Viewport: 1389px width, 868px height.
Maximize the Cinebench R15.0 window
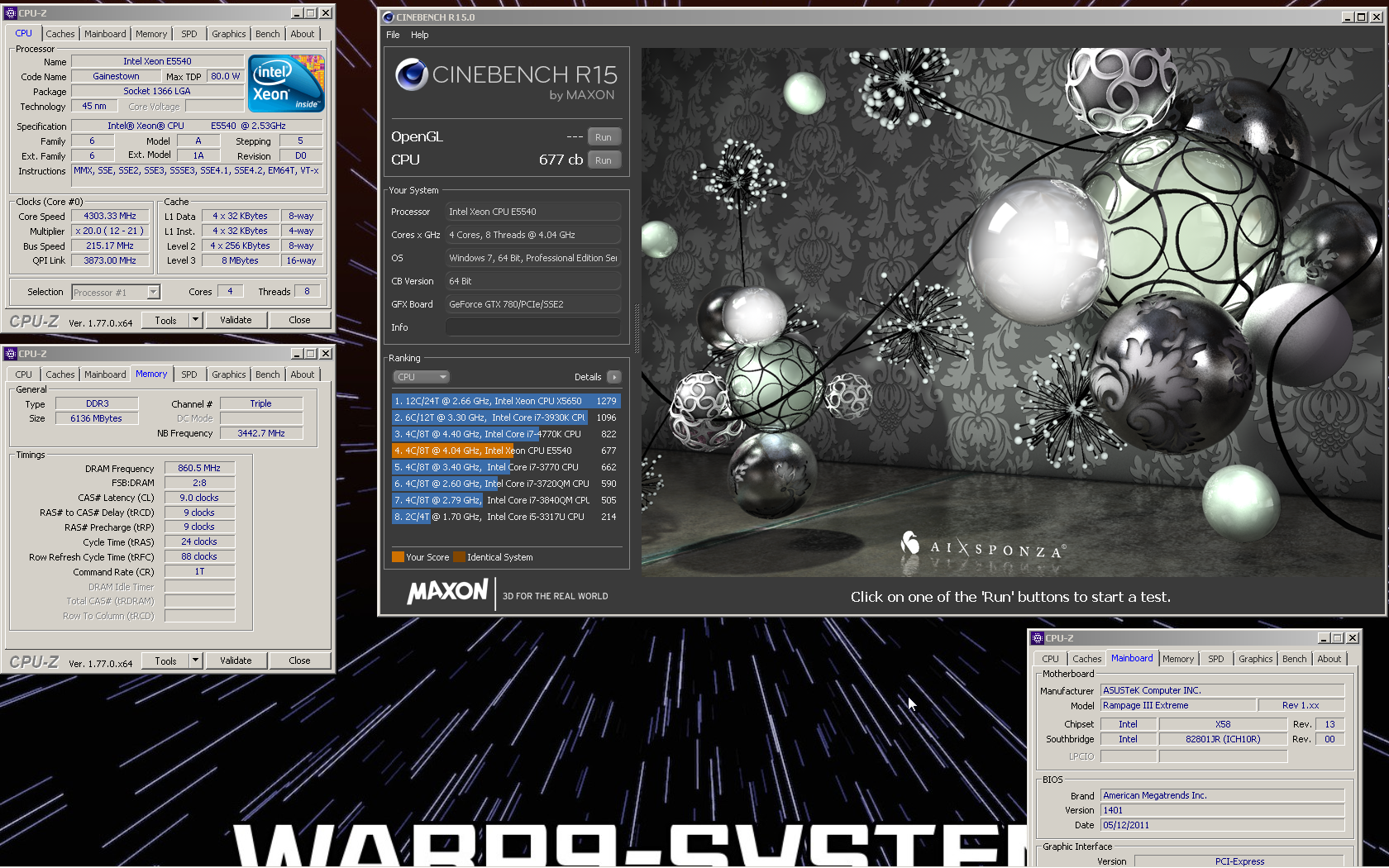click(x=1362, y=17)
